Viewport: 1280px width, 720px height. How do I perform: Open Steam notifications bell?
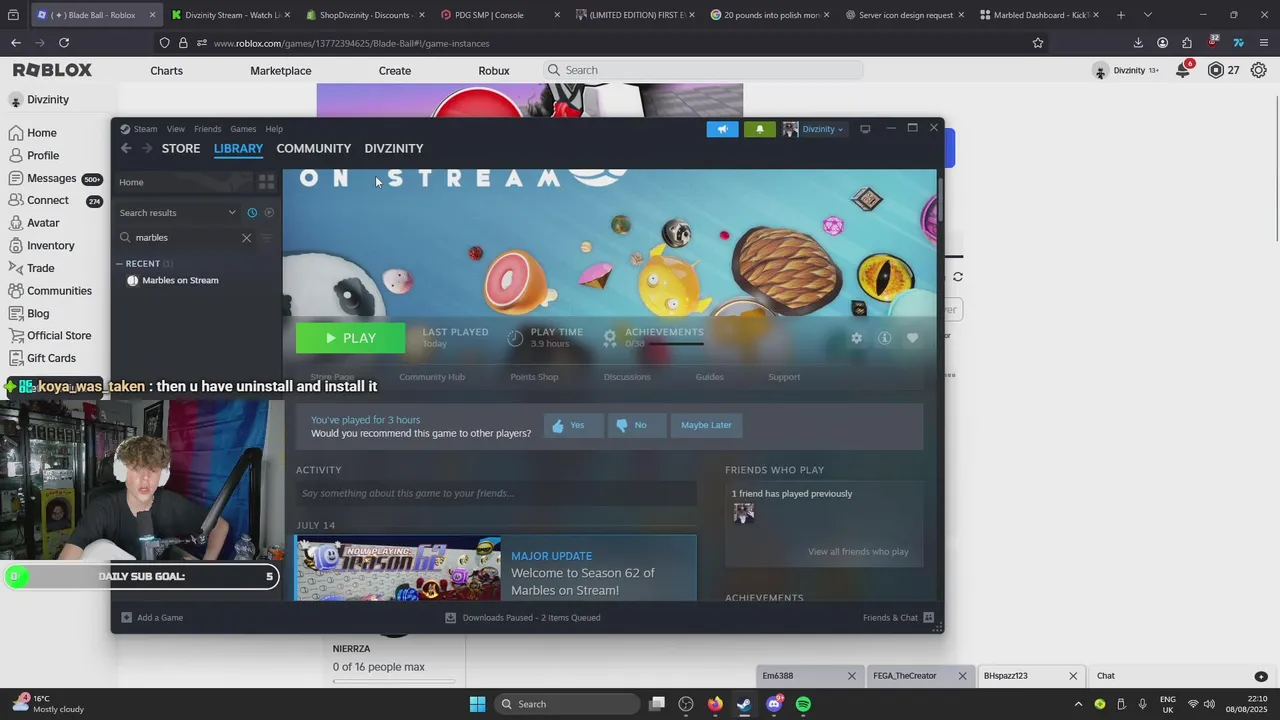coord(759,129)
